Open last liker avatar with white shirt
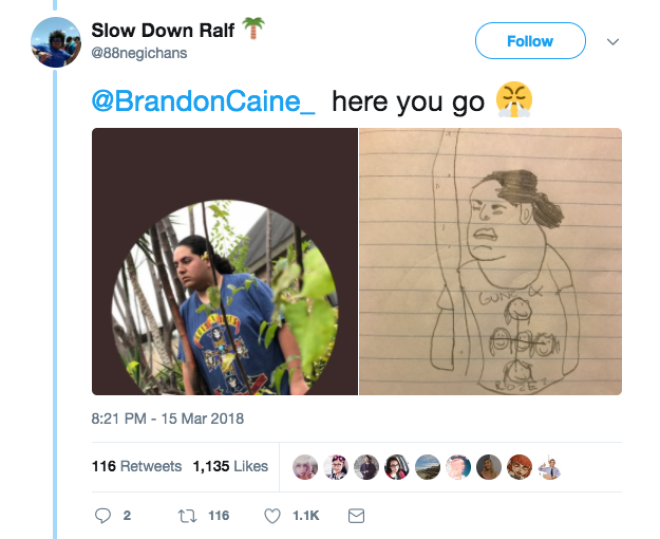 pyautogui.click(x=550, y=467)
